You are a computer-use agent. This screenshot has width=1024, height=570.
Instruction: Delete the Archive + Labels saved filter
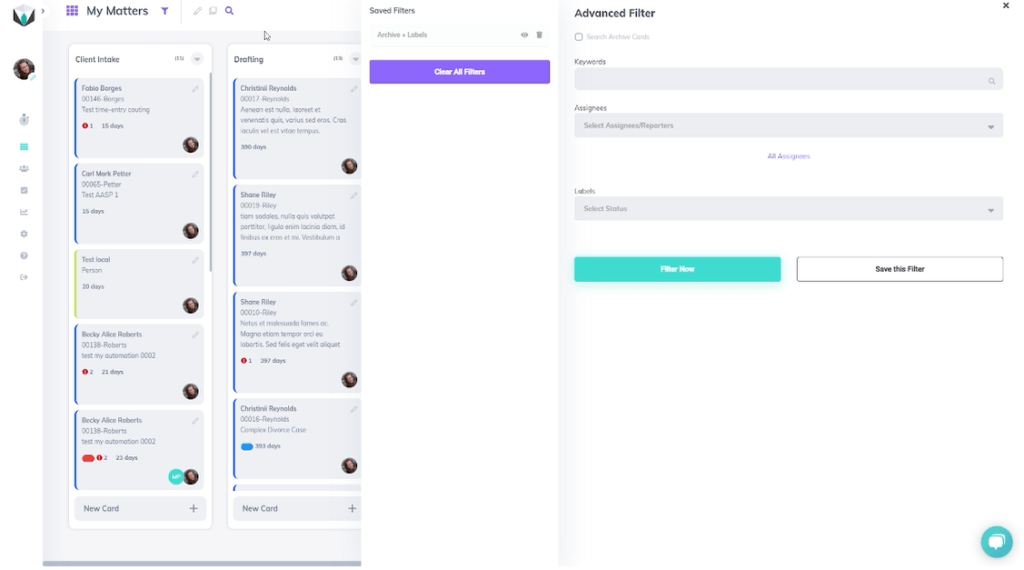pos(539,35)
